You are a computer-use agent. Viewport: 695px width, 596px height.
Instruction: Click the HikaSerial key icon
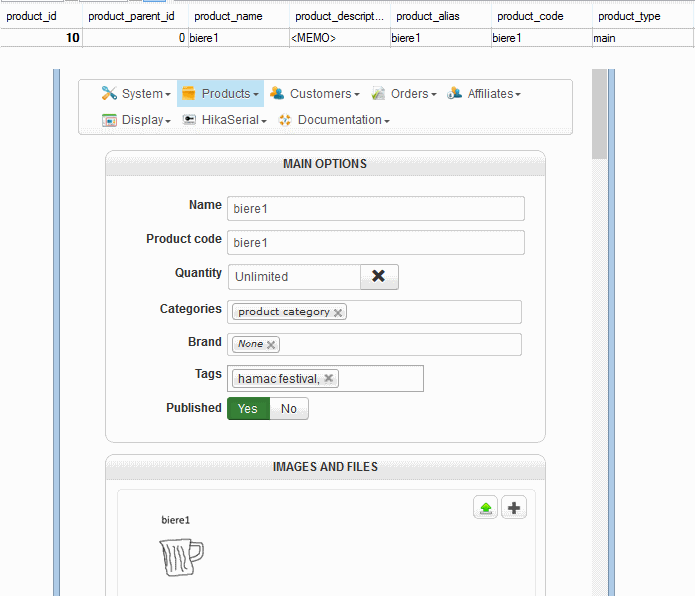189,120
